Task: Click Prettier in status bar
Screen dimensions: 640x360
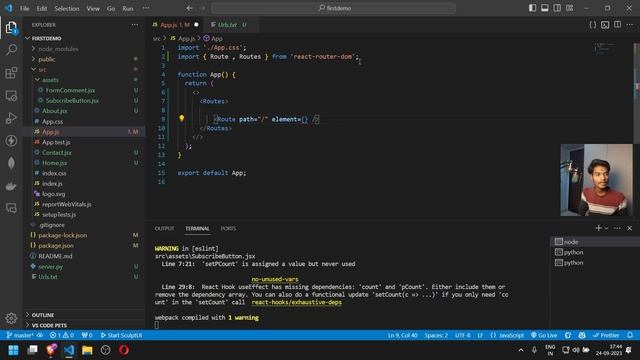Action: coord(606,335)
